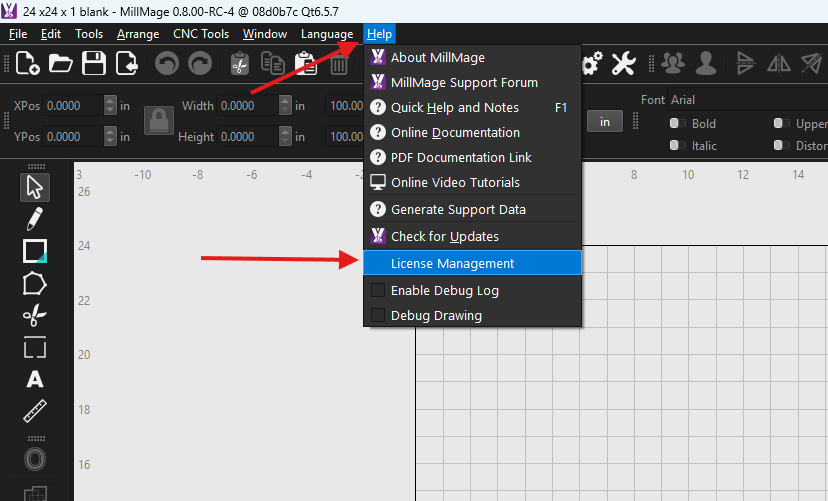Click the YPos value field
Viewport: 828px width, 501px height.
[73, 137]
